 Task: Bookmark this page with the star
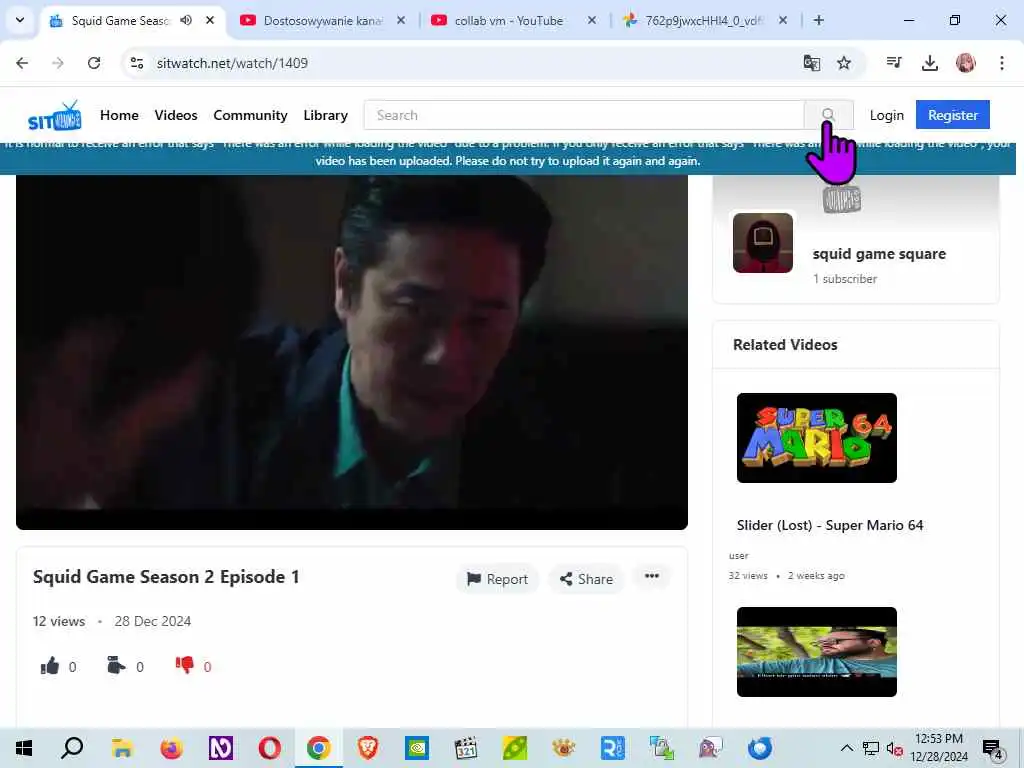(844, 63)
